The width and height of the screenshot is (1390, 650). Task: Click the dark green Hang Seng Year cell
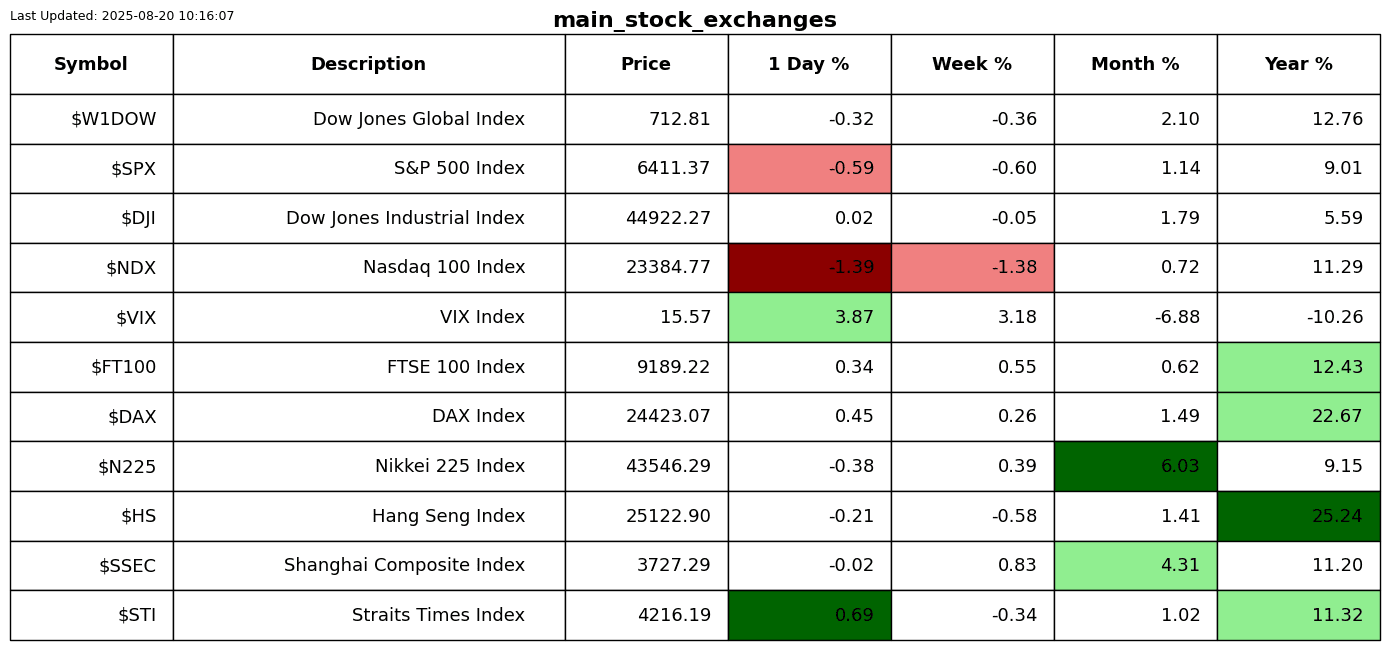[x=1298, y=516]
